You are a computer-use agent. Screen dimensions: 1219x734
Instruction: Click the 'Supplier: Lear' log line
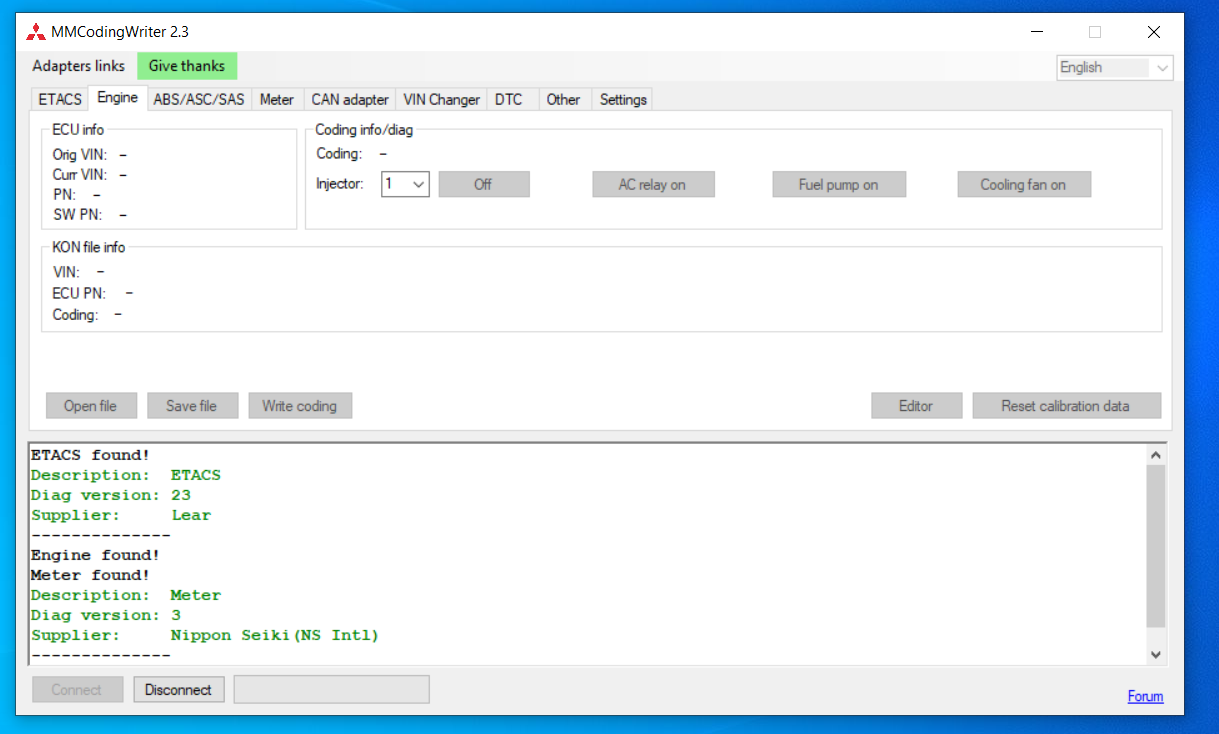click(x=121, y=515)
